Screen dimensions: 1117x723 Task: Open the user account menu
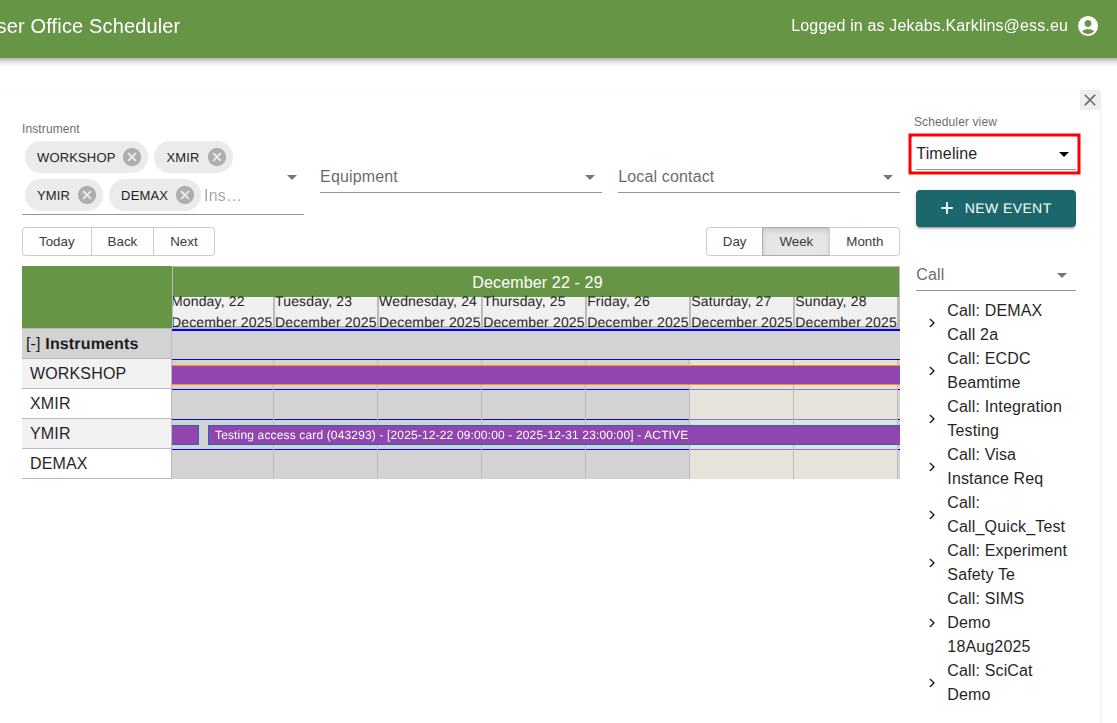pos(1087,26)
